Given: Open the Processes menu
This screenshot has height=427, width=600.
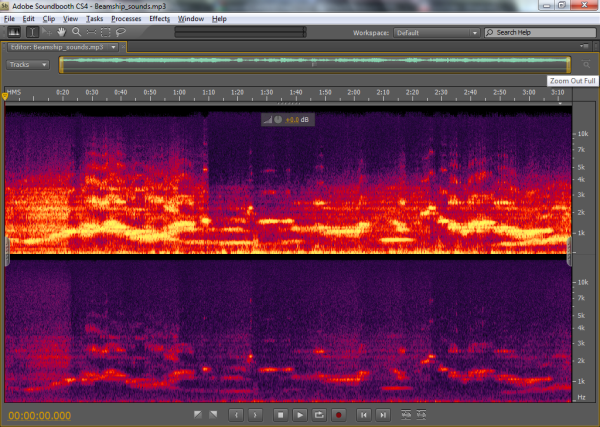Looking at the screenshot, I should pos(126,19).
